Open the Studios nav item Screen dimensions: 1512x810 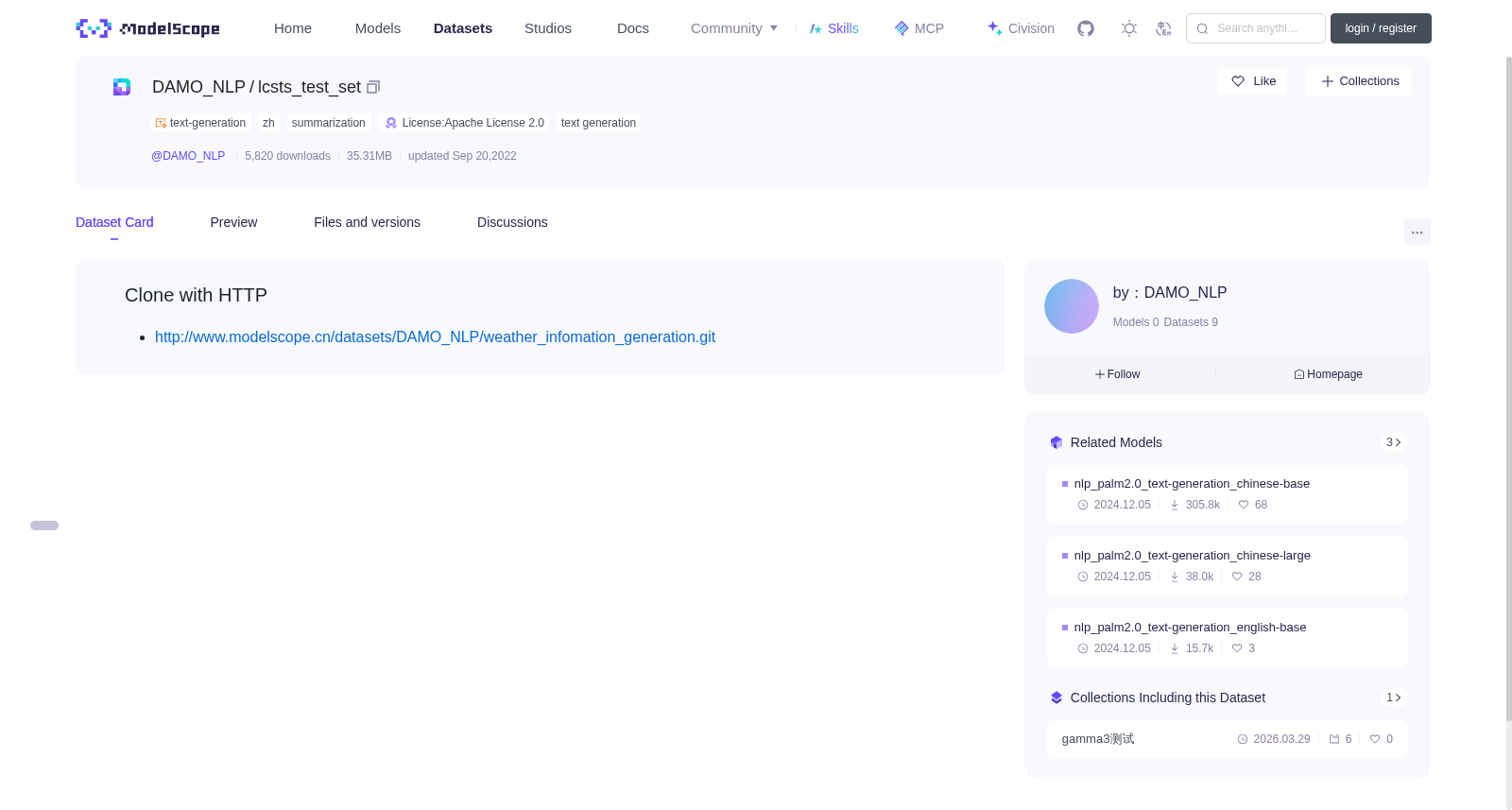pos(548,28)
